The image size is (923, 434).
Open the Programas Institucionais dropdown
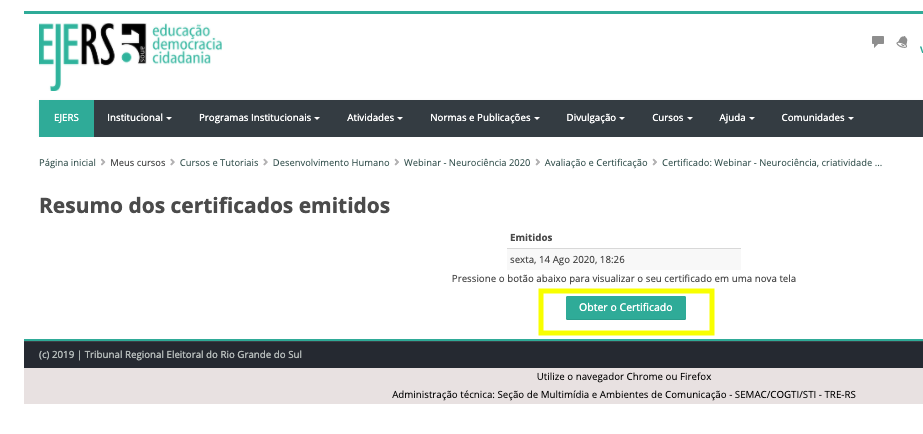click(x=259, y=118)
